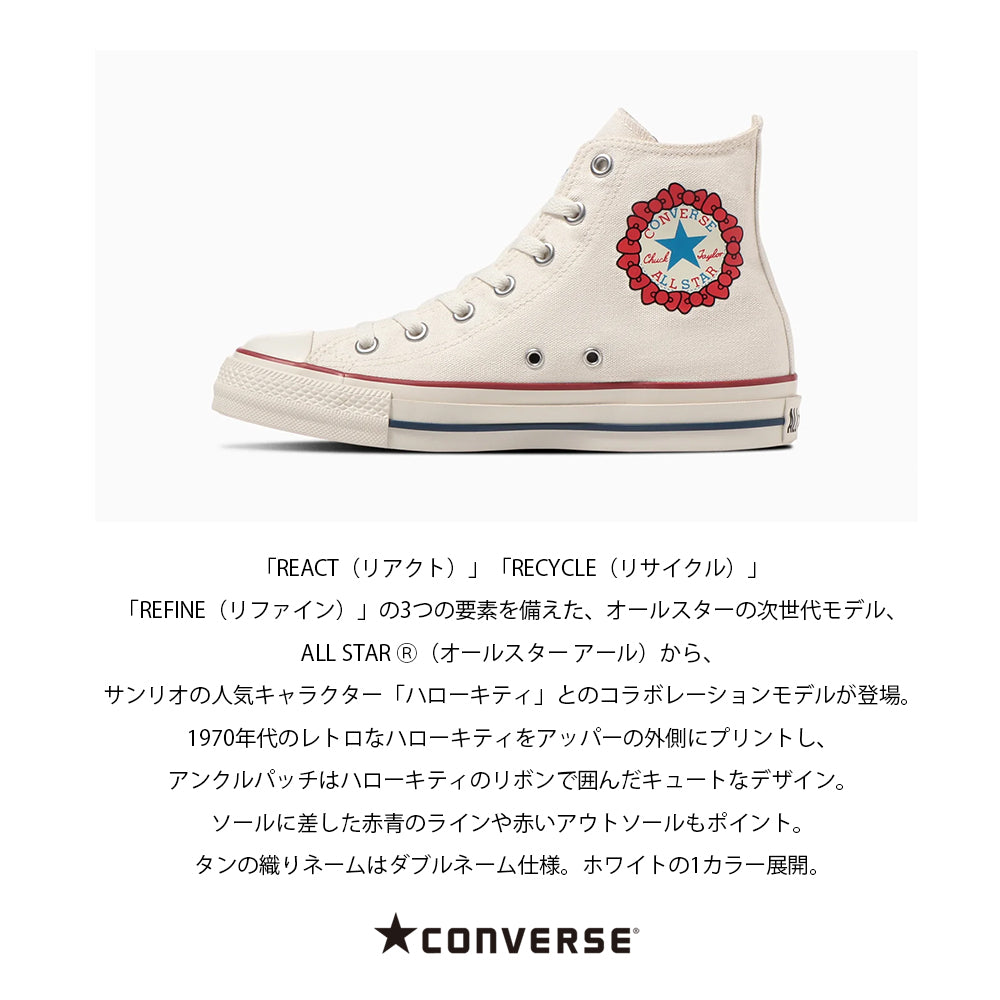The image size is (1000, 1000).
Task: Click the right side ventilation eyelet
Action: point(592,357)
